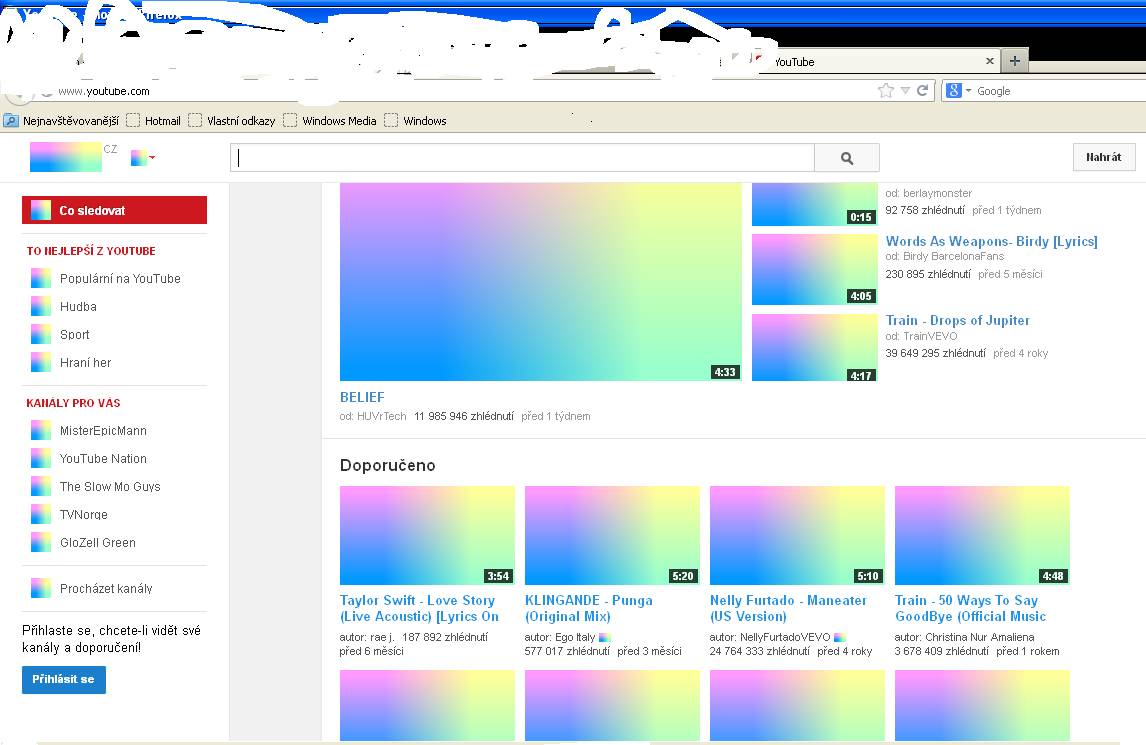Open Train - Drops of Jupiter video
Image resolution: width=1146 pixels, height=745 pixels.
pyautogui.click(x=957, y=320)
